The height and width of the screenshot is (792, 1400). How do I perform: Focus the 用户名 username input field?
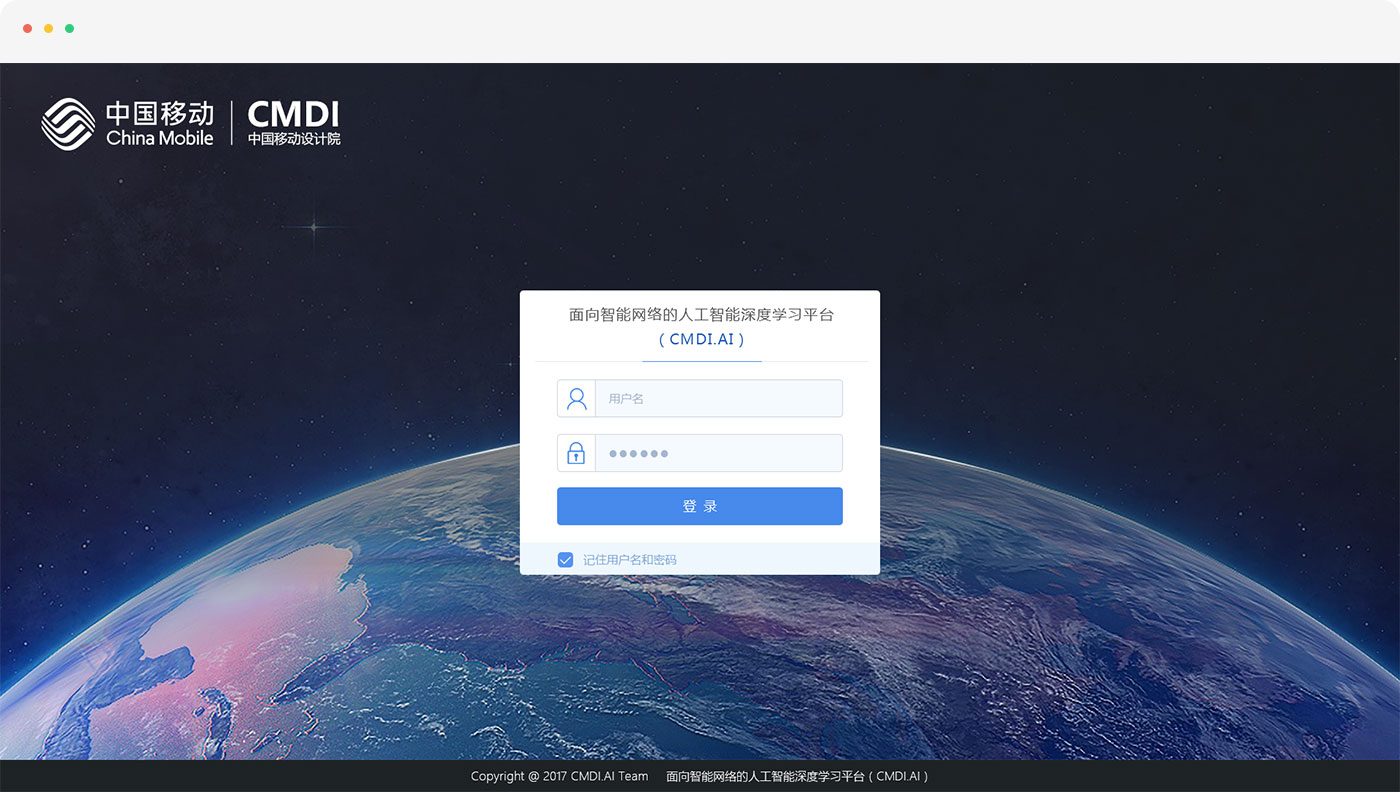click(718, 397)
